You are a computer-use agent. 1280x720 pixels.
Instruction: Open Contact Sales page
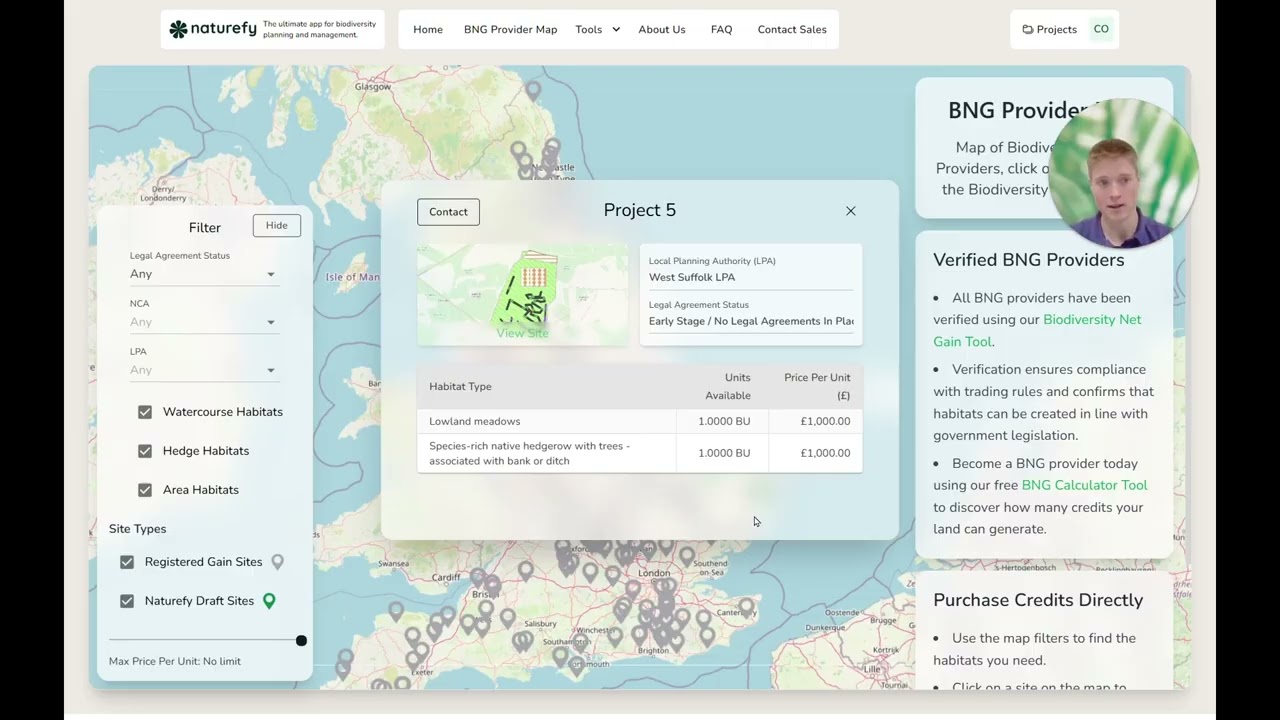[x=792, y=29]
